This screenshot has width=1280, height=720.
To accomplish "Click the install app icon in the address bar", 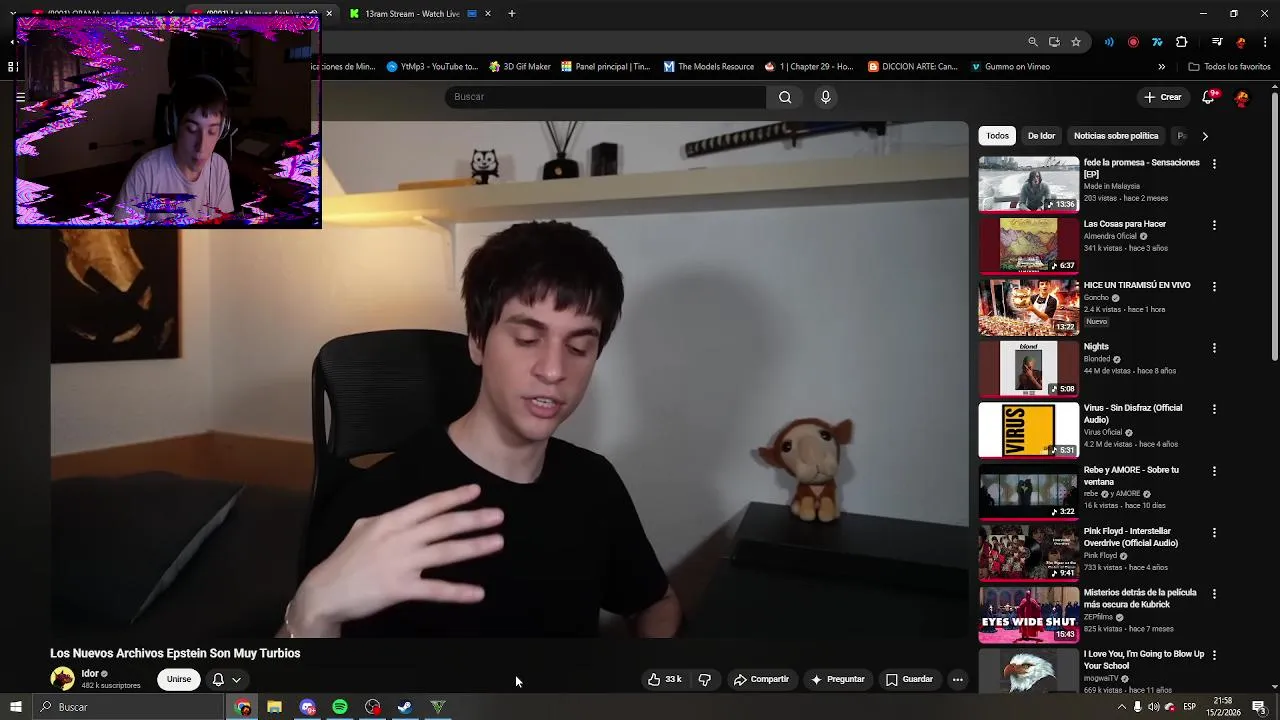I will tap(1054, 42).
